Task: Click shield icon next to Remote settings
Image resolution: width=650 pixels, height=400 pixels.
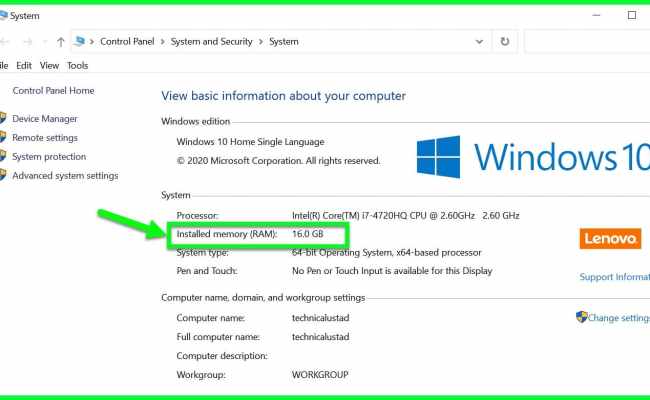Action: [x=3, y=137]
